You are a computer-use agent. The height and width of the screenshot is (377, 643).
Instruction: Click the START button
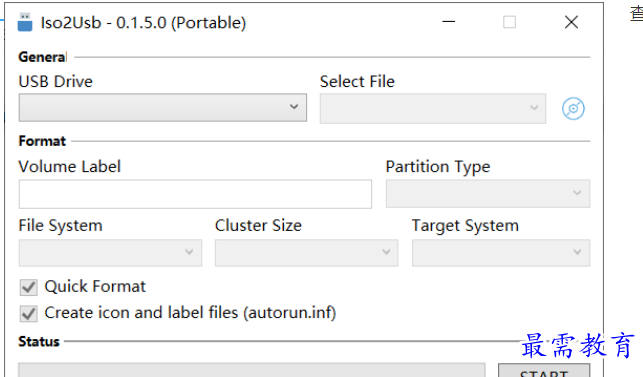pos(544,370)
